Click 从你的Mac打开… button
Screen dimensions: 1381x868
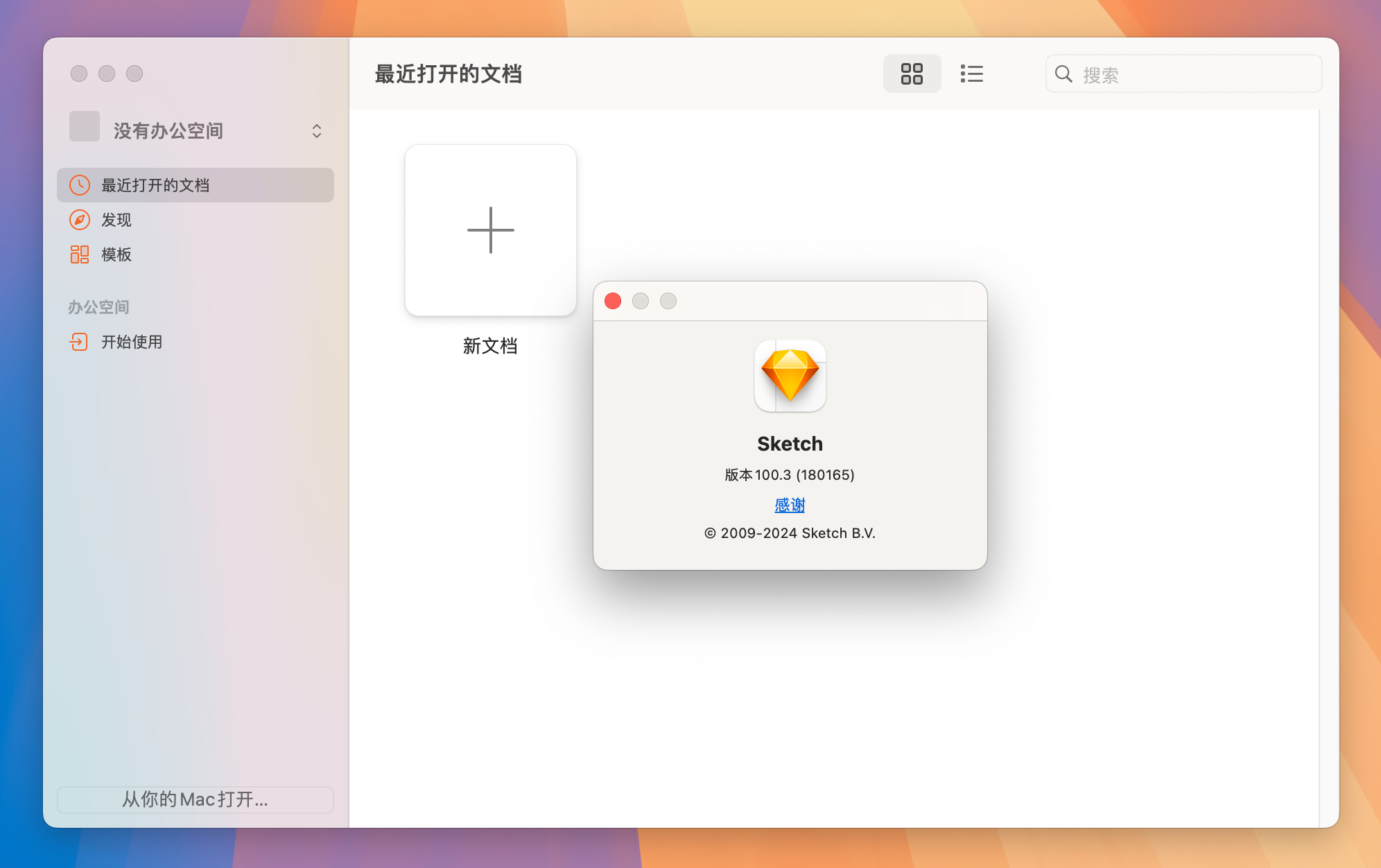coord(196,799)
